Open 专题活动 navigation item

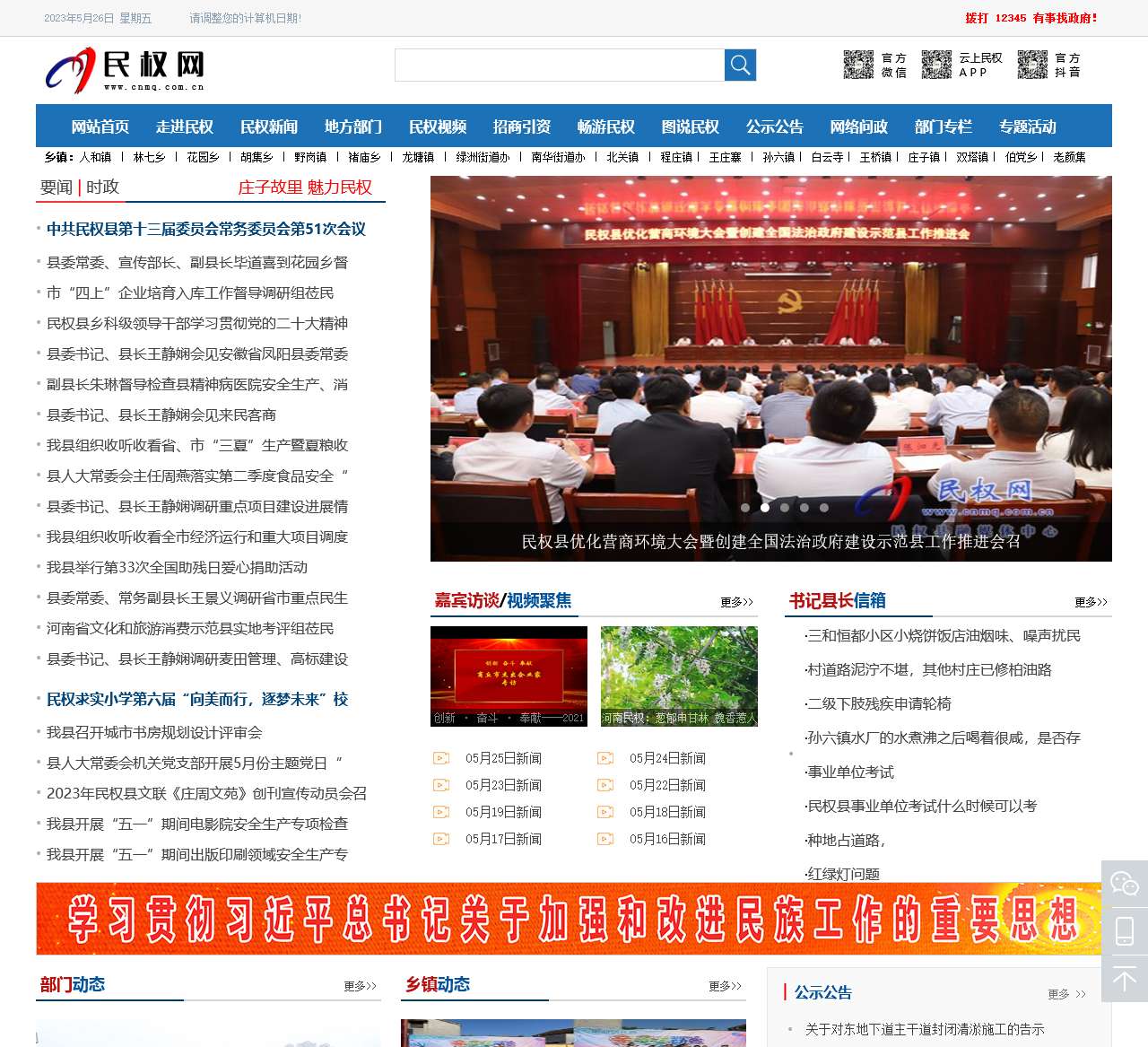[x=1028, y=127]
